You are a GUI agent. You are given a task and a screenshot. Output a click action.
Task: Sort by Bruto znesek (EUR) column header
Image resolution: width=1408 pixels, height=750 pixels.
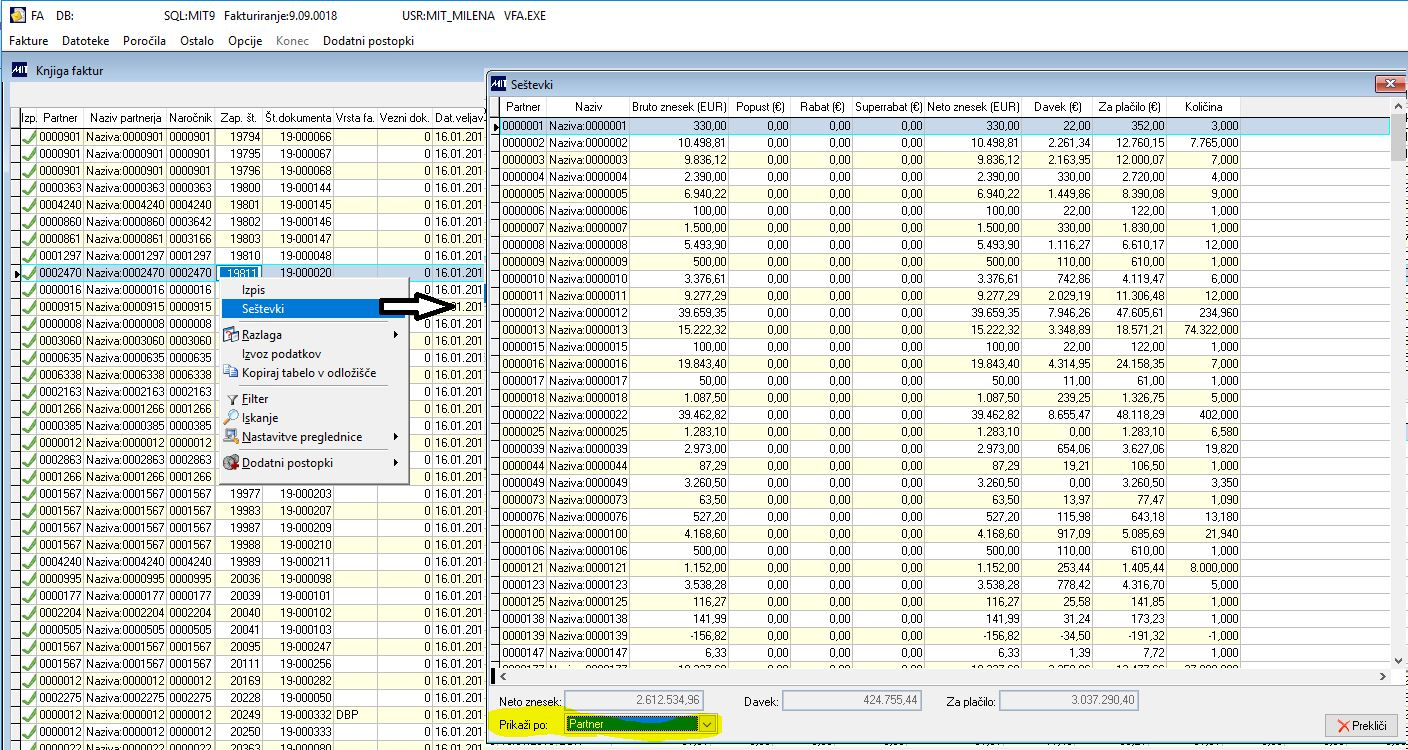(677, 107)
